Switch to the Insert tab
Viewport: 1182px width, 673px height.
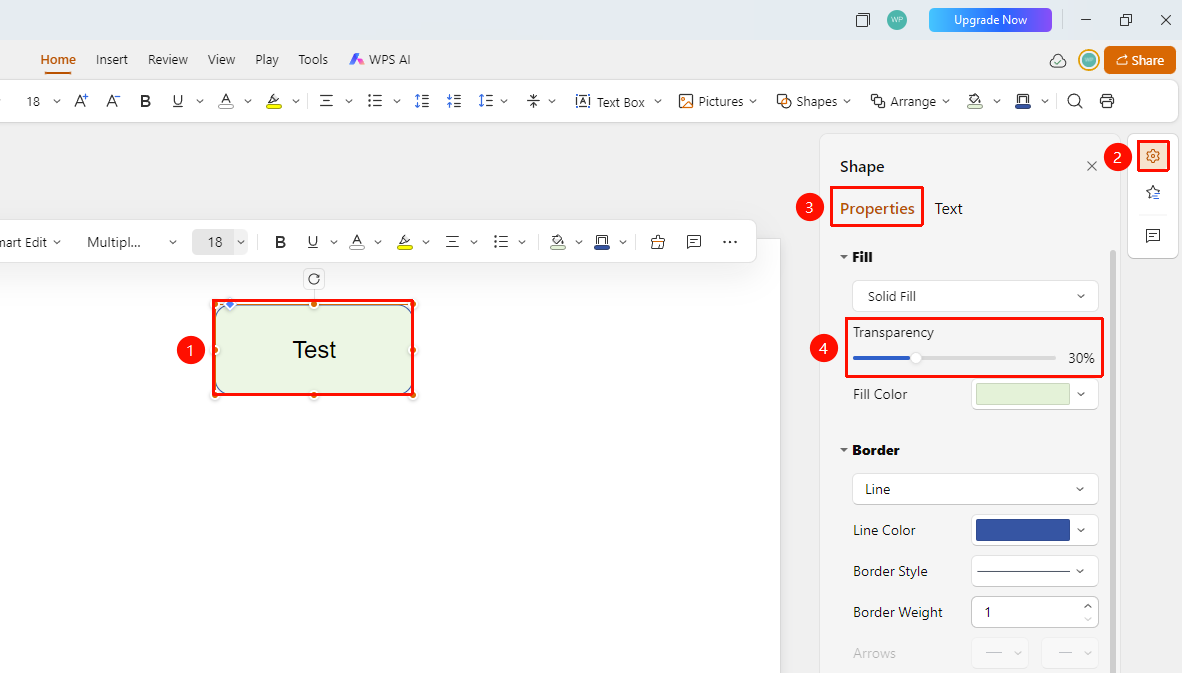(x=112, y=60)
